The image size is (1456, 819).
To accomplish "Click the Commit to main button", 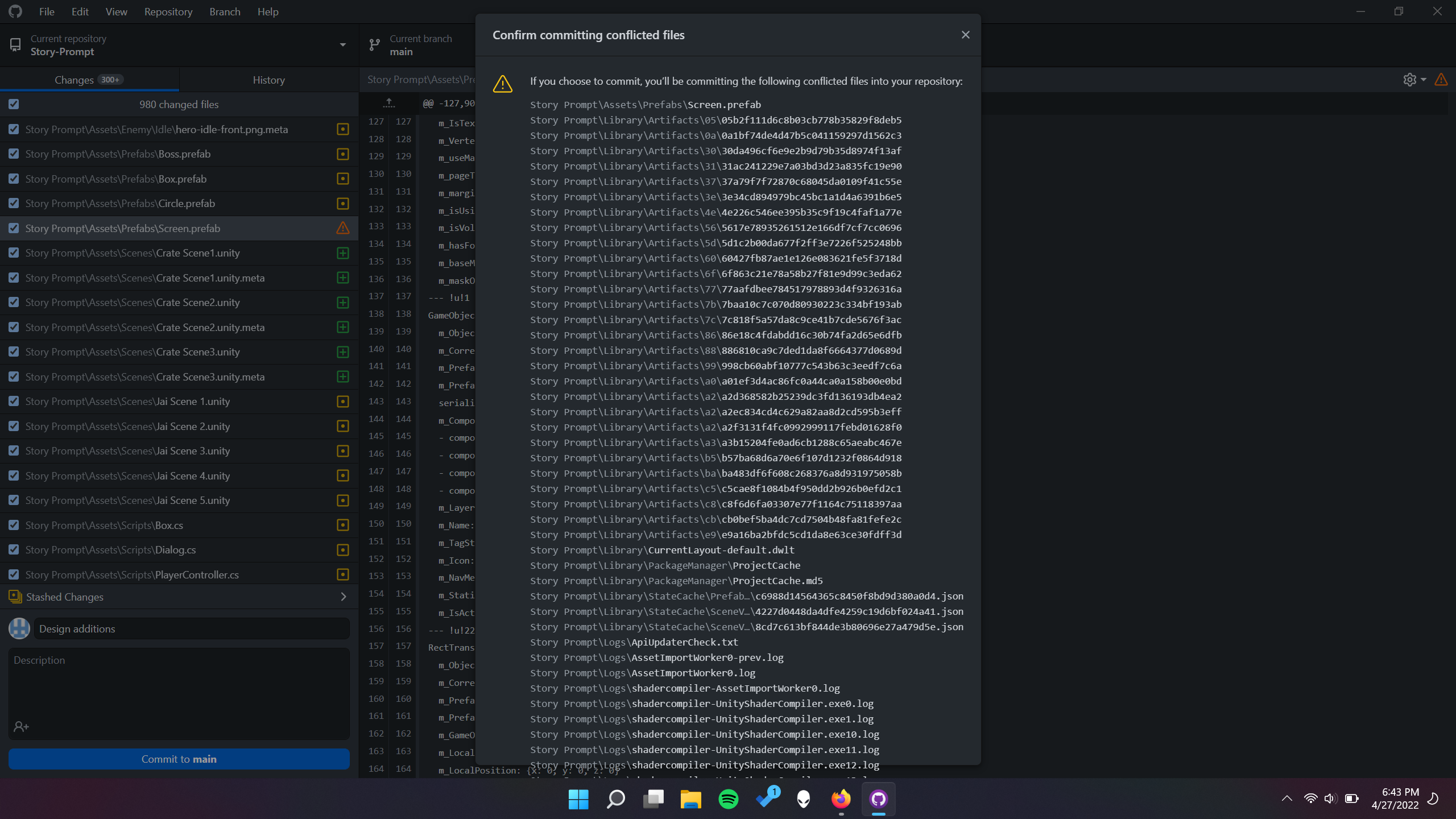I will click(x=179, y=759).
